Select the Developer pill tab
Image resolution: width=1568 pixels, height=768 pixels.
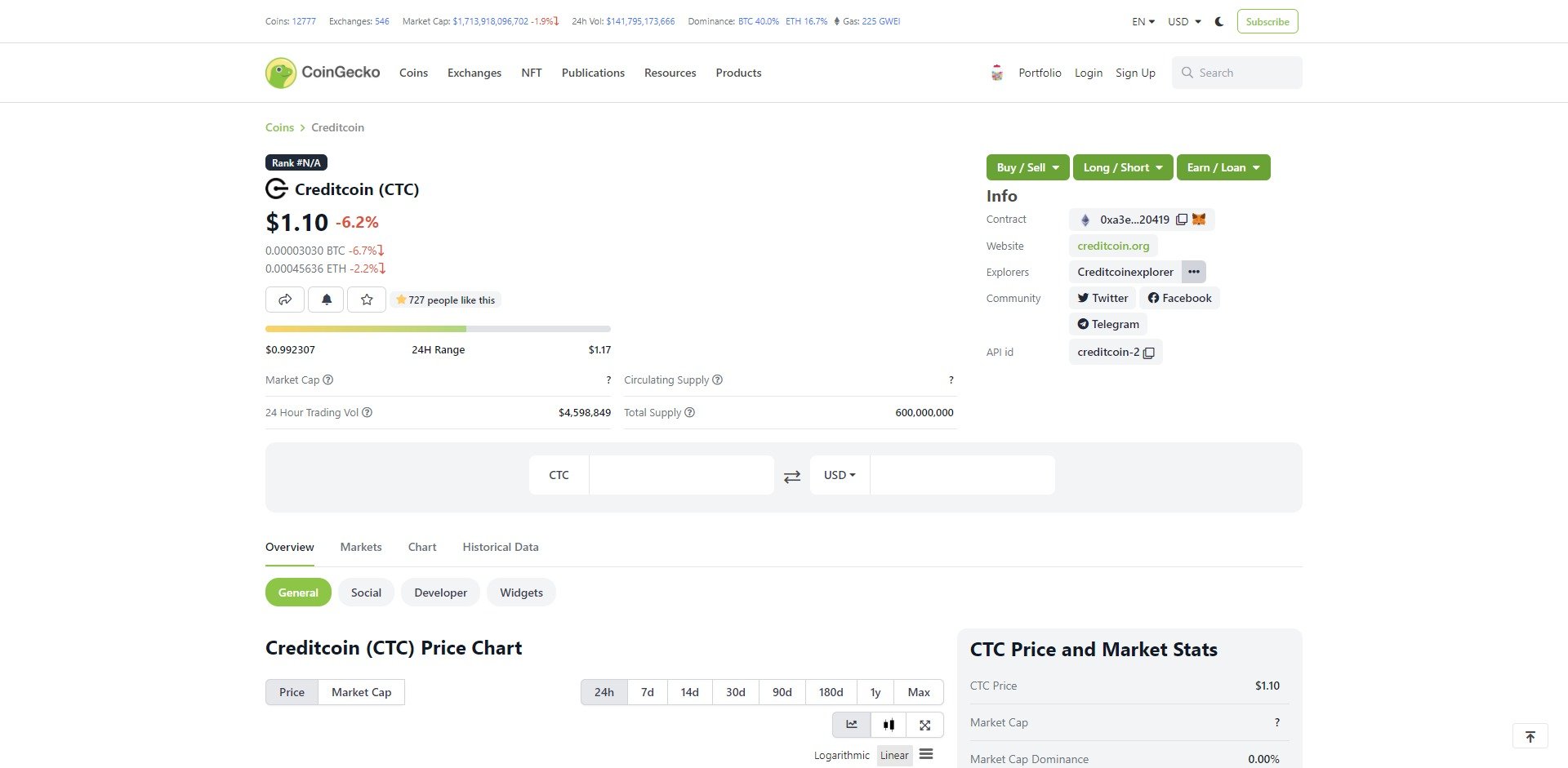441,593
